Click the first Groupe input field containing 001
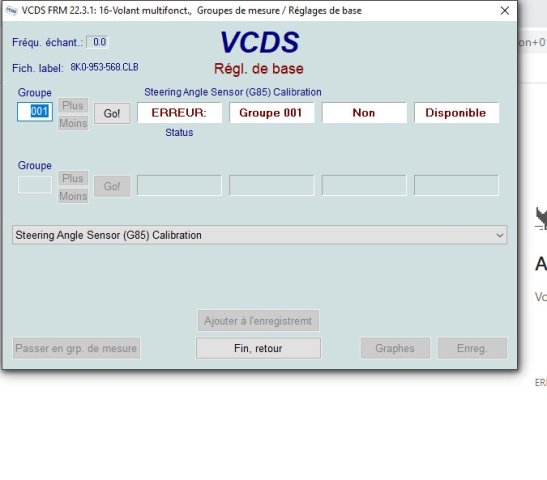 (x=35, y=112)
